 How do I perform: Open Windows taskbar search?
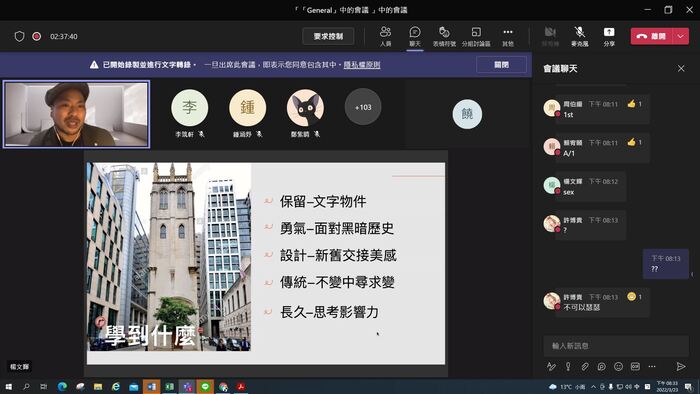coord(26,386)
